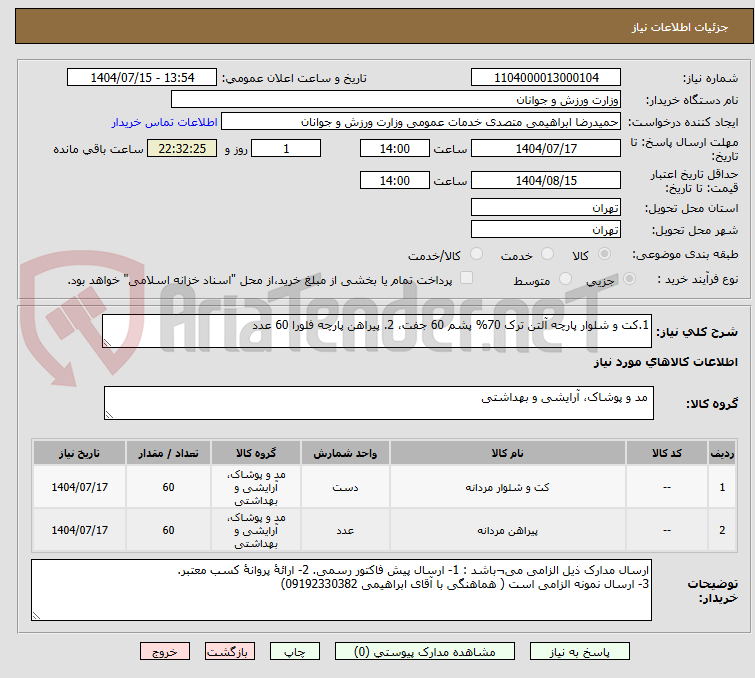Click the 'پاسخ به نیاز' button

pyautogui.click(x=579, y=652)
